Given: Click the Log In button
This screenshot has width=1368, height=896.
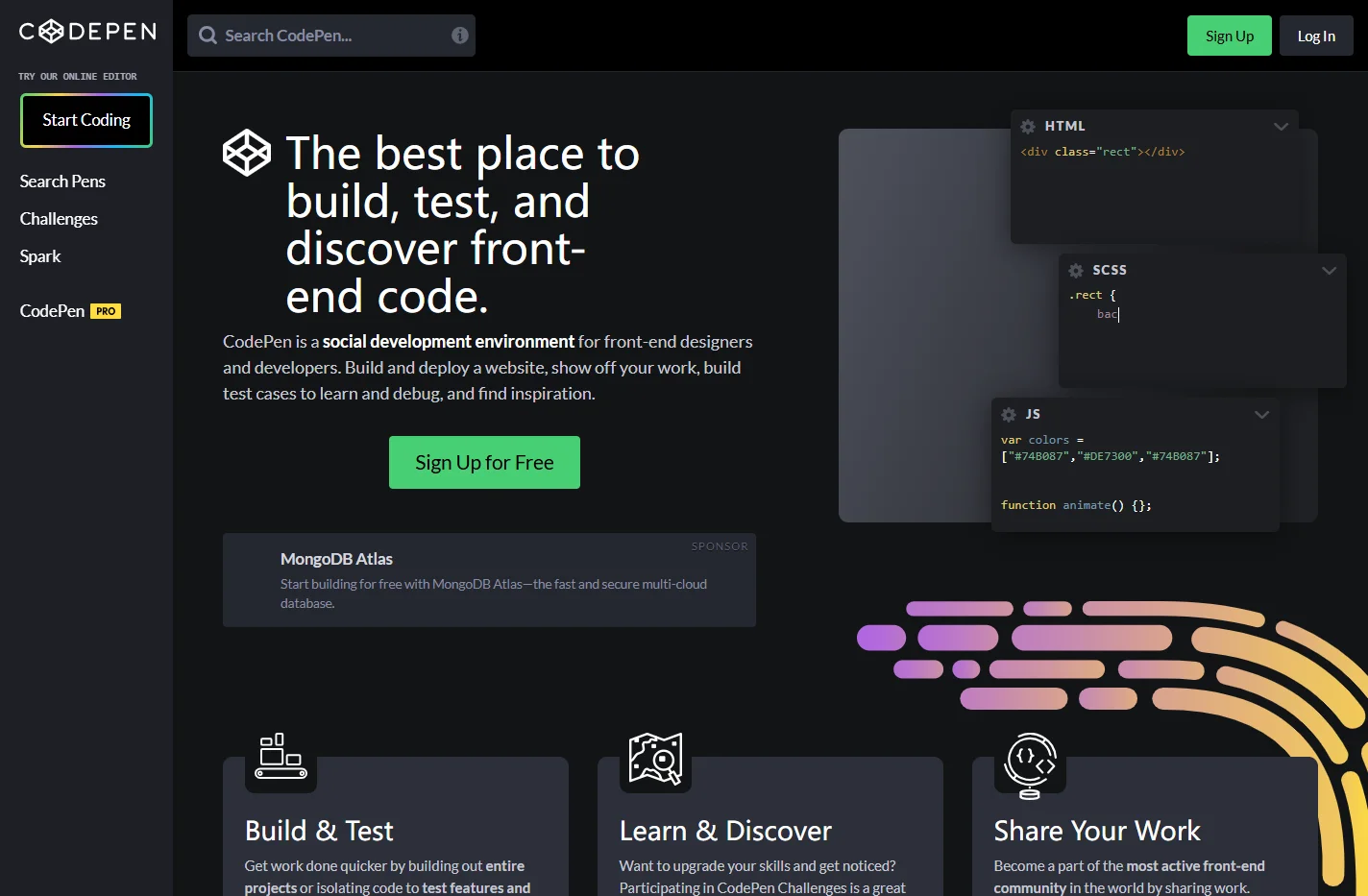Looking at the screenshot, I should (1316, 36).
